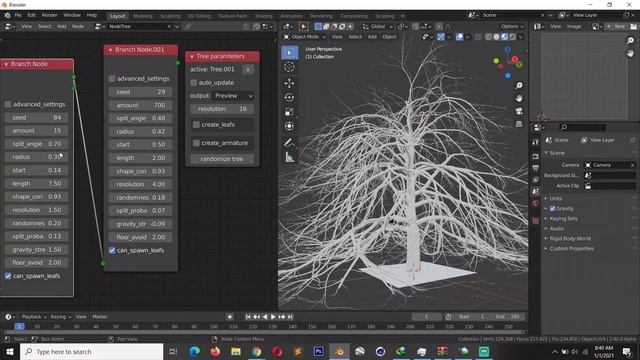Select the Select Box tool in viewport
The height and width of the screenshot is (360, 640).
pyautogui.click(x=289, y=53)
